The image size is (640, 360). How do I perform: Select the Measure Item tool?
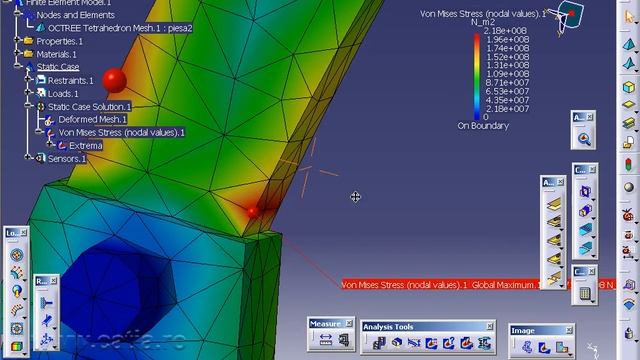pyautogui.click(x=344, y=340)
